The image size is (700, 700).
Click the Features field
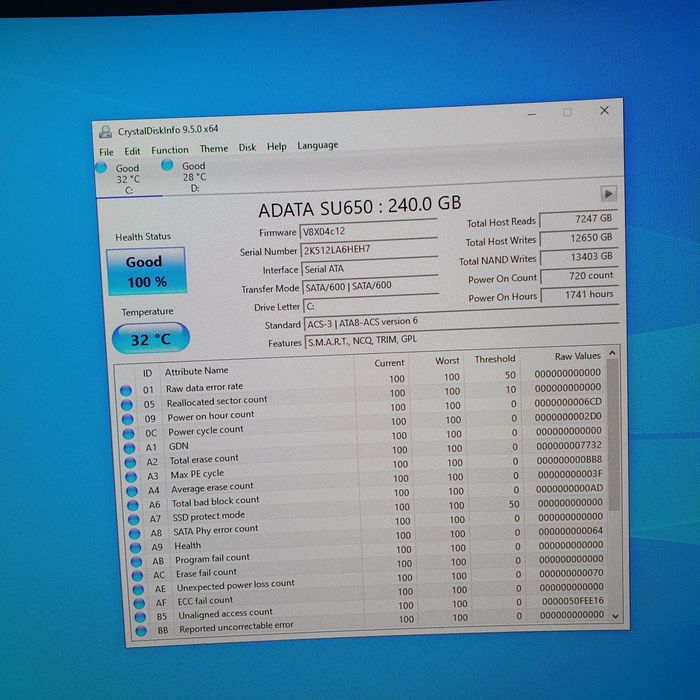pyautogui.click(x=462, y=339)
